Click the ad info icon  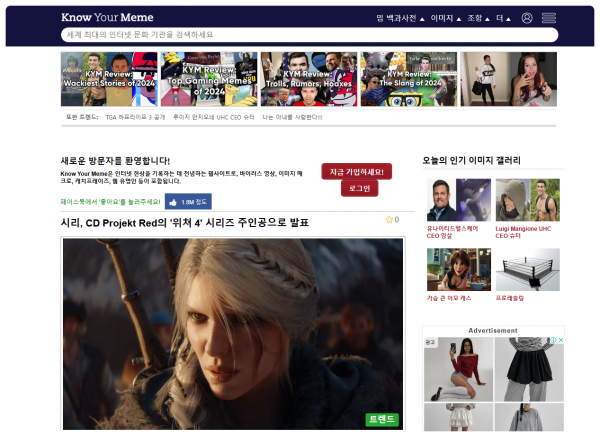[553, 340]
